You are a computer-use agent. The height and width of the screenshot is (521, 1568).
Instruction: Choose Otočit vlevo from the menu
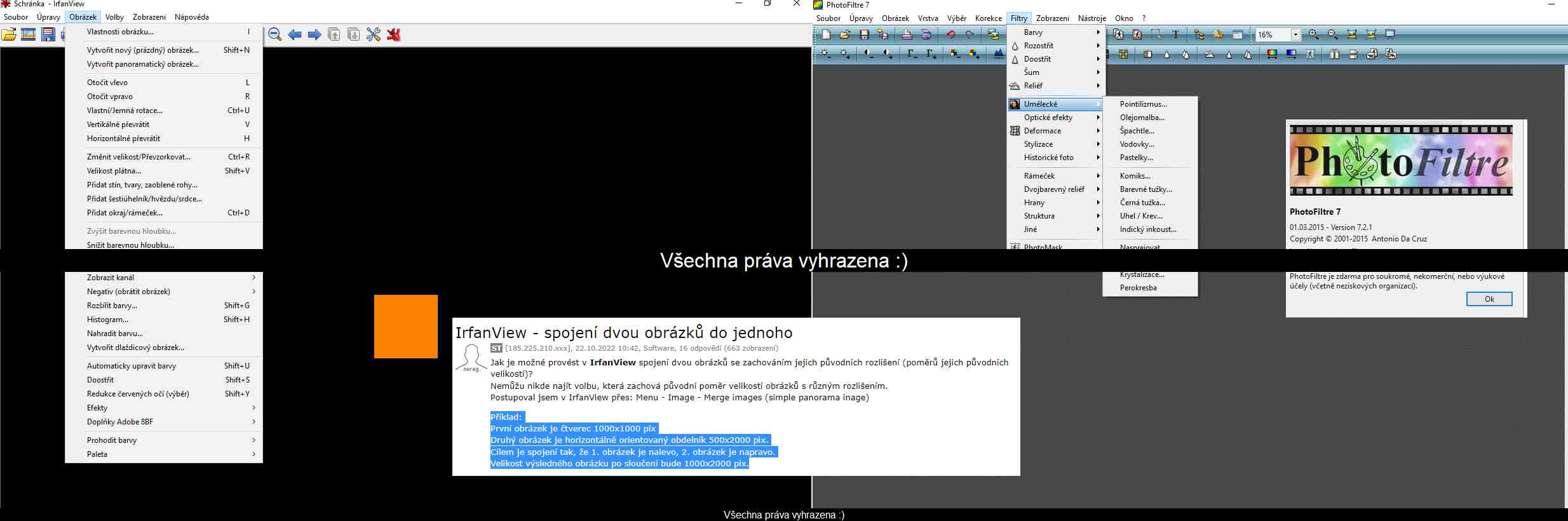[164, 83]
